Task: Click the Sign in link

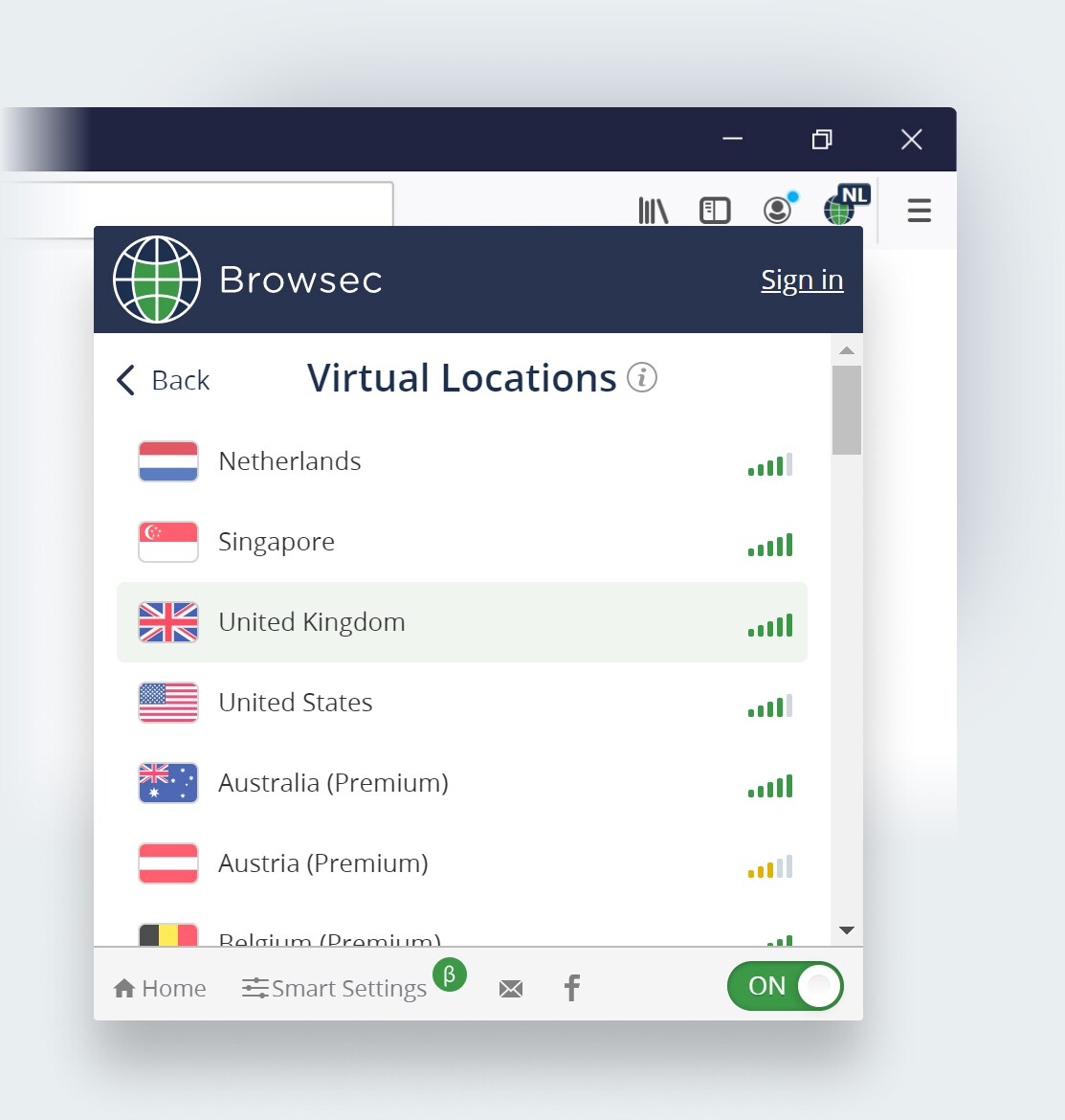Action: click(802, 280)
